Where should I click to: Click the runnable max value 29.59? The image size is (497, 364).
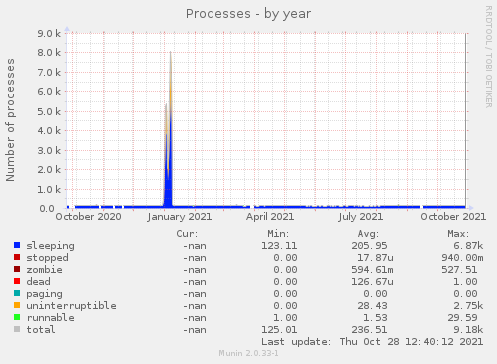tap(462, 318)
